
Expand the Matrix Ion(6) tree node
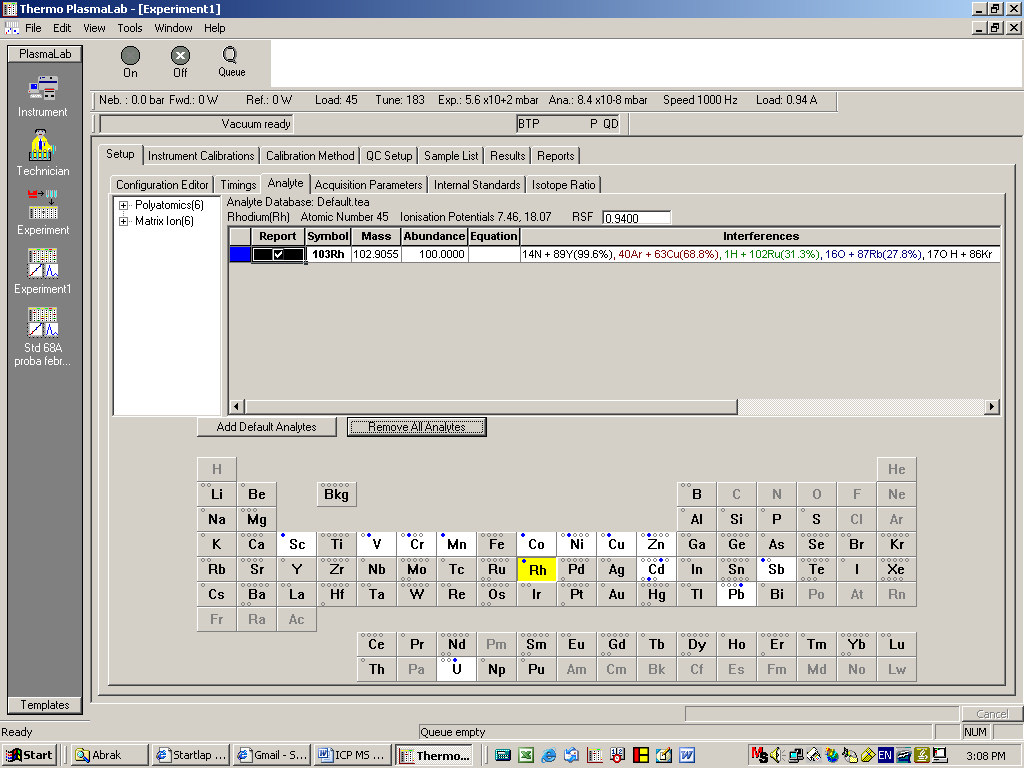[123, 221]
